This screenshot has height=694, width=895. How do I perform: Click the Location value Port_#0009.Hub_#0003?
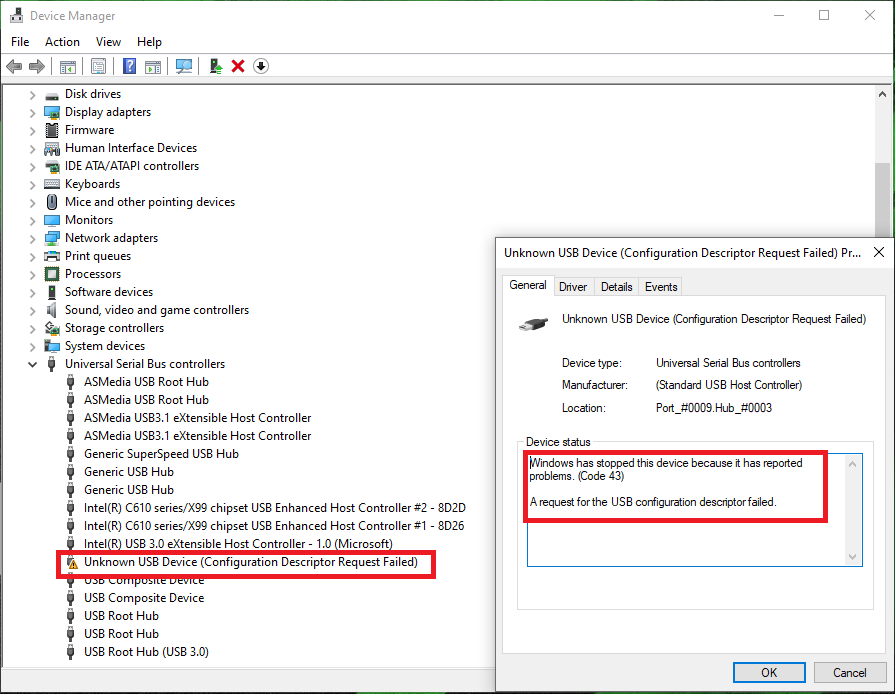[x=713, y=408]
